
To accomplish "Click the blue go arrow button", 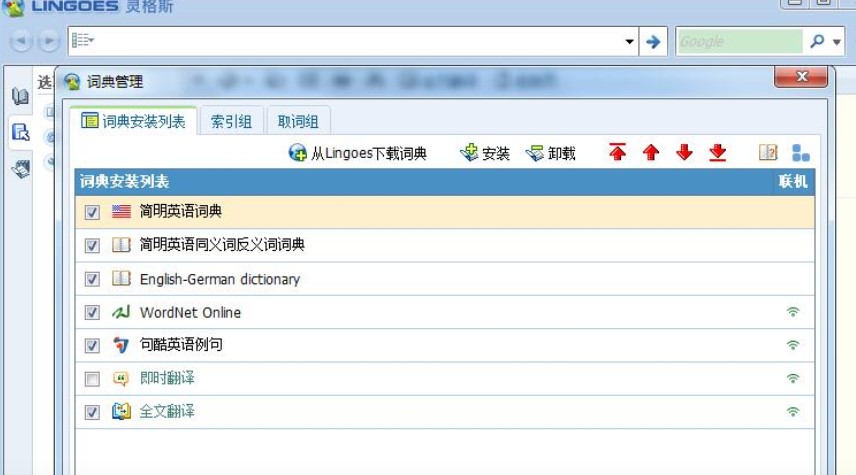I will [x=653, y=41].
